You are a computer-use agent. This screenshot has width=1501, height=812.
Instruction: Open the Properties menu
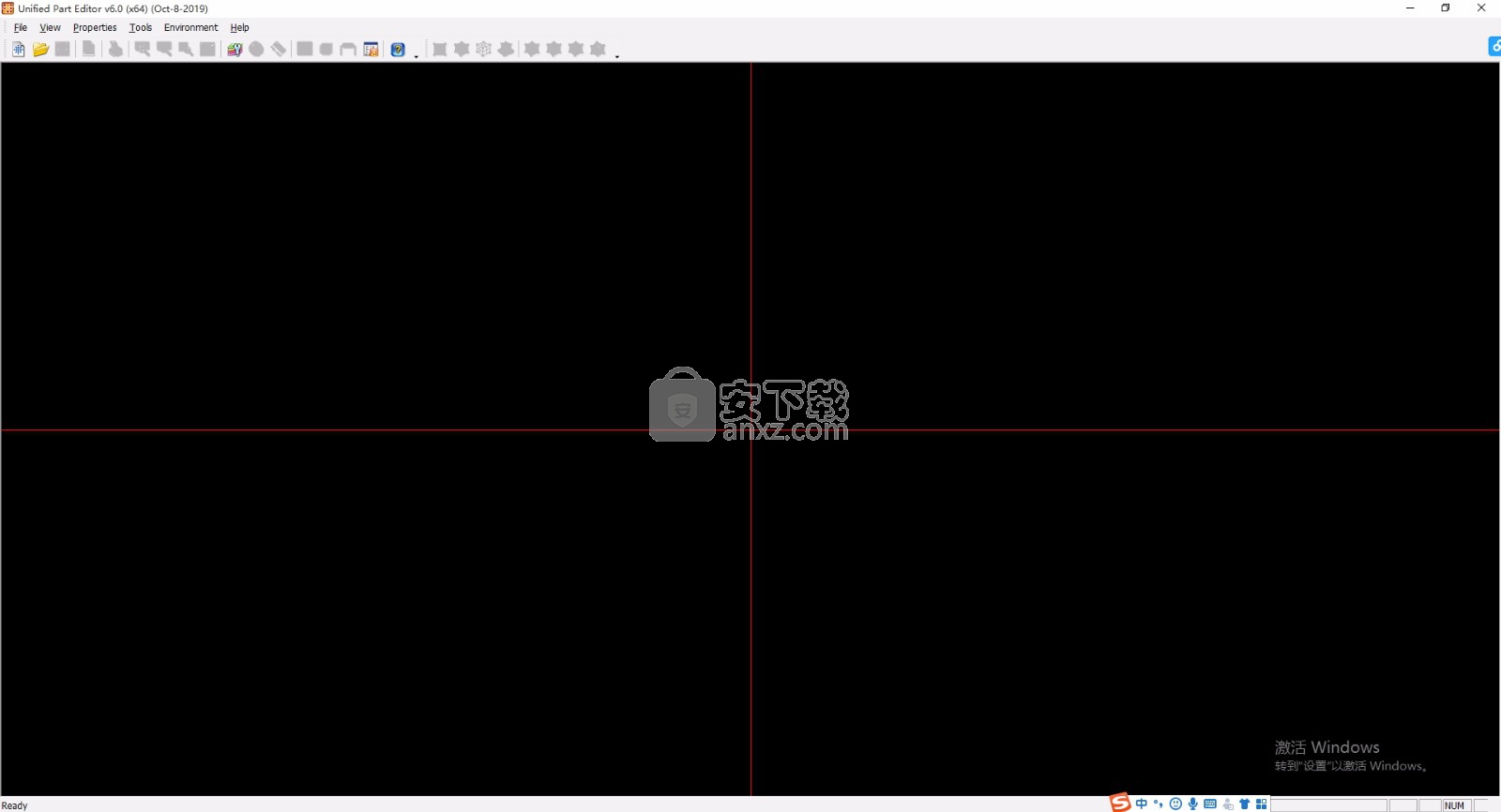tap(95, 27)
